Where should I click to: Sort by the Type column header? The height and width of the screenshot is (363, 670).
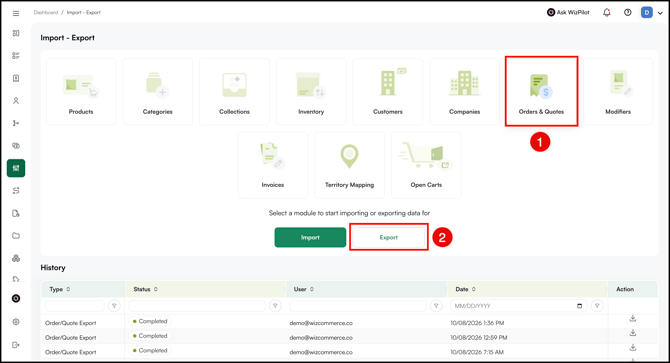(59, 289)
